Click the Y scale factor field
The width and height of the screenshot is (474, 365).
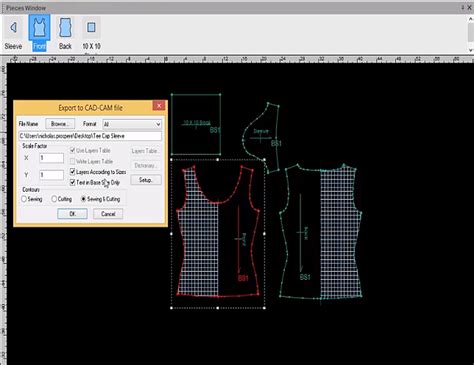click(51, 175)
